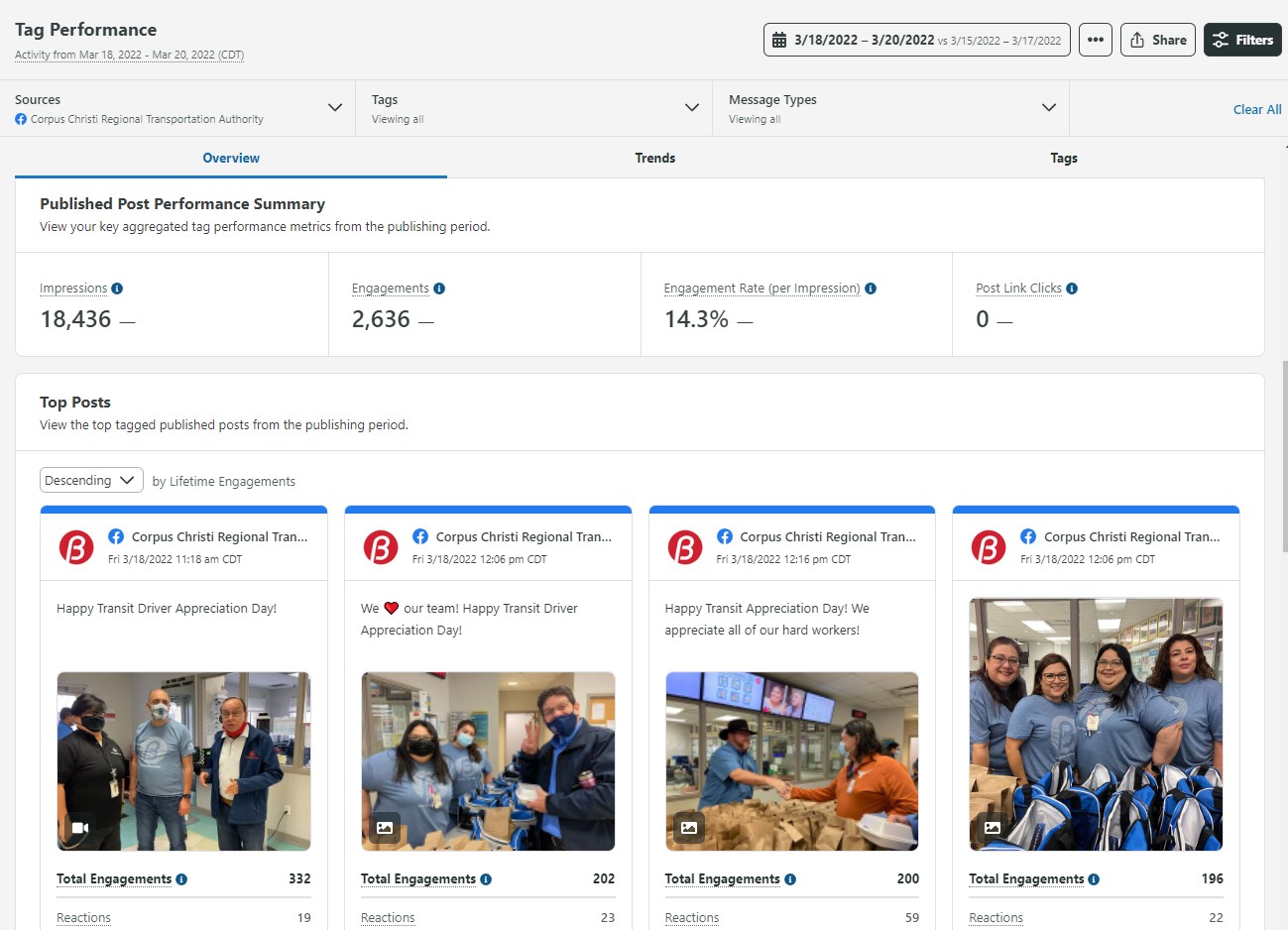
Task: Open the Tags filter dropdown
Action: [x=691, y=107]
